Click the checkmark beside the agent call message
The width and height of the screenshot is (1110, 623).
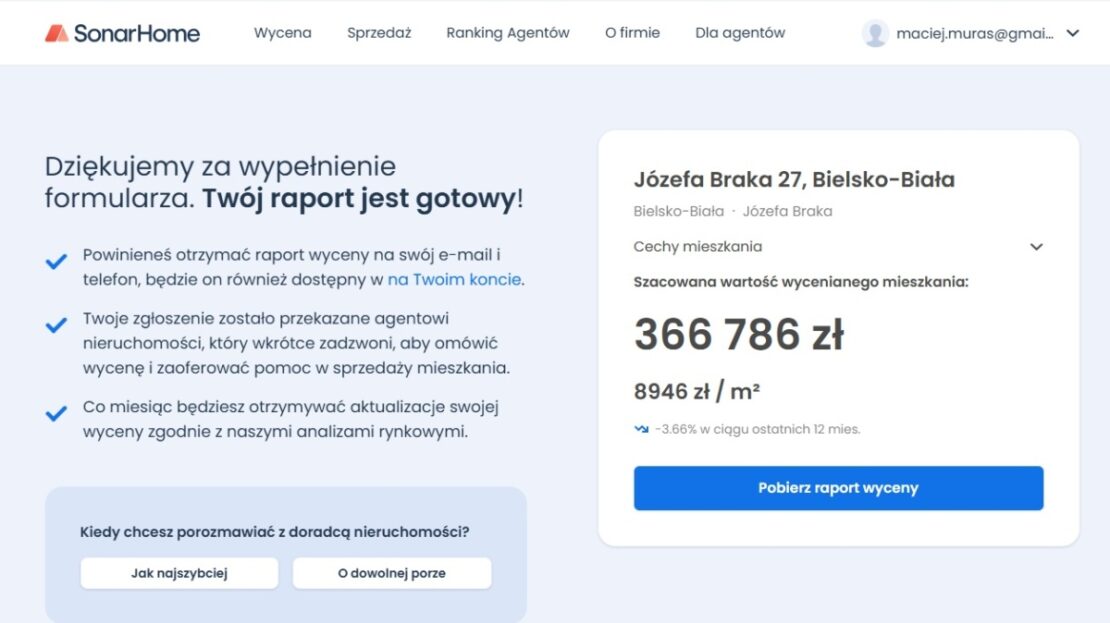[x=56, y=326]
